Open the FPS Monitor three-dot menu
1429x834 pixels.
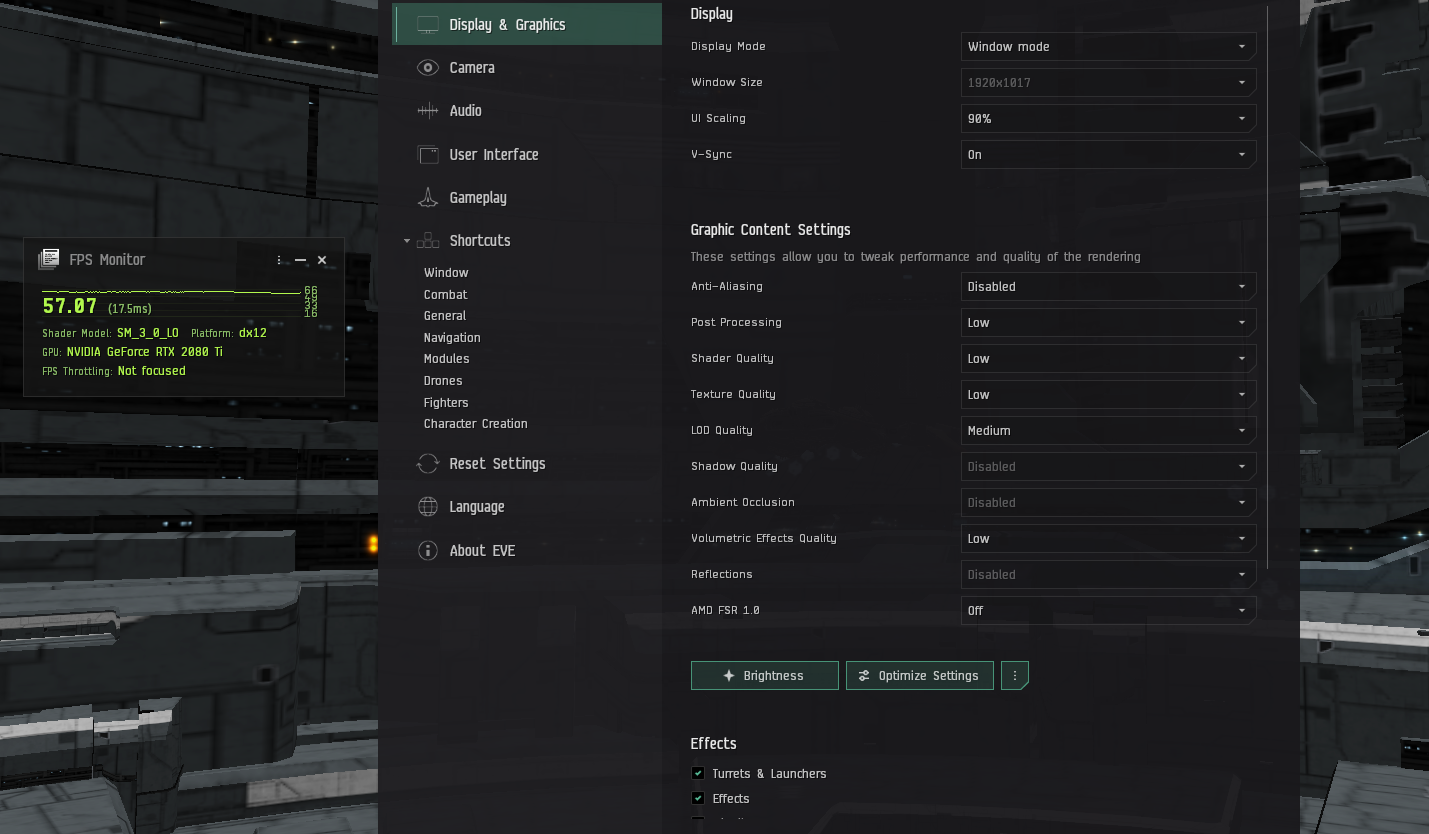click(x=279, y=260)
